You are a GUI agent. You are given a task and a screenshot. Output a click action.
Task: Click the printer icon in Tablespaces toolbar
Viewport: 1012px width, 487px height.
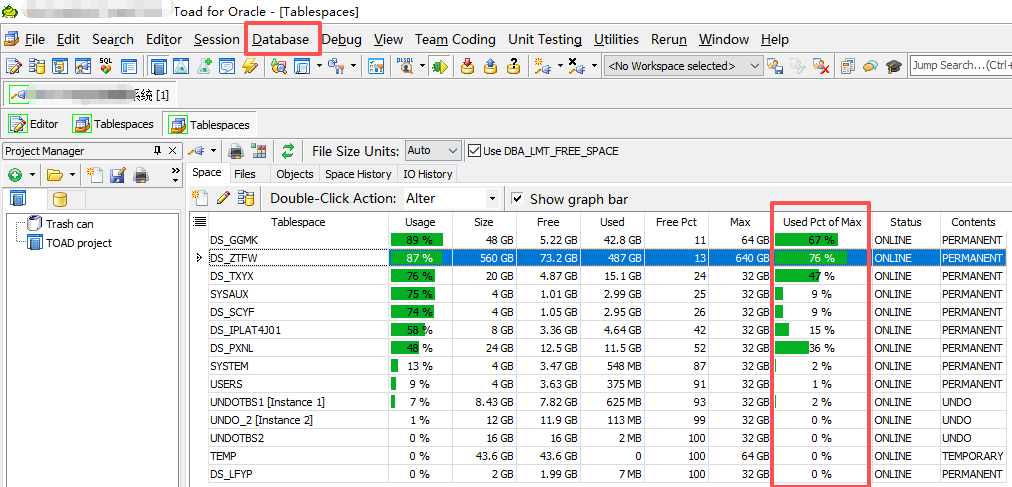click(x=236, y=151)
